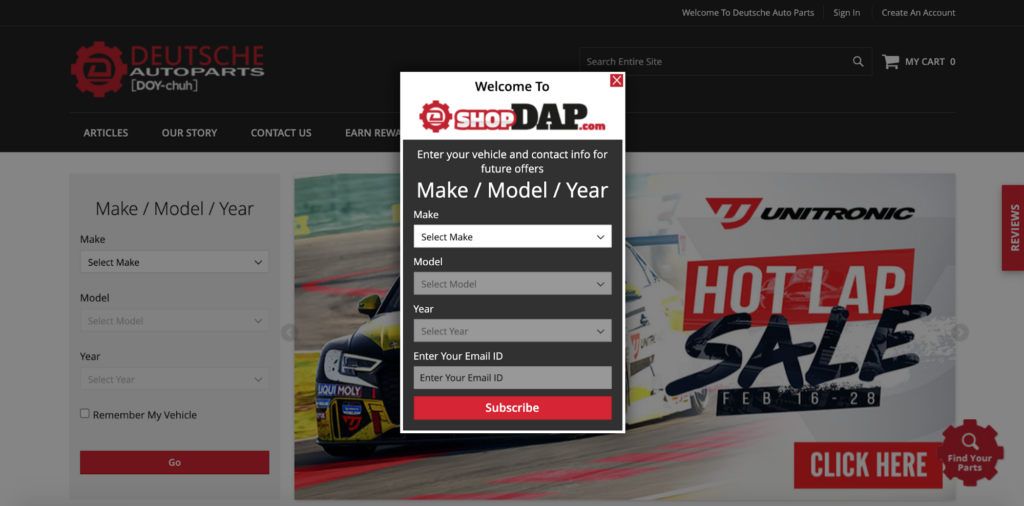The image size is (1024, 506).
Task: Open the shopping cart icon
Action: click(890, 62)
